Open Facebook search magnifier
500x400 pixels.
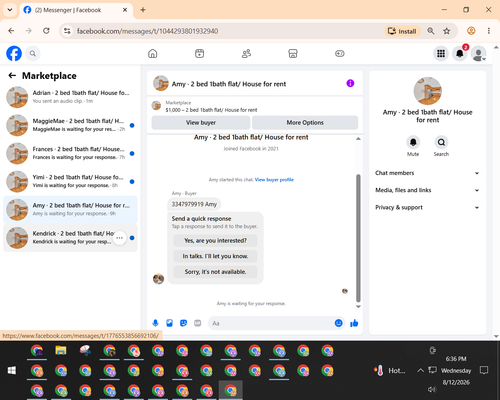tap(33, 53)
